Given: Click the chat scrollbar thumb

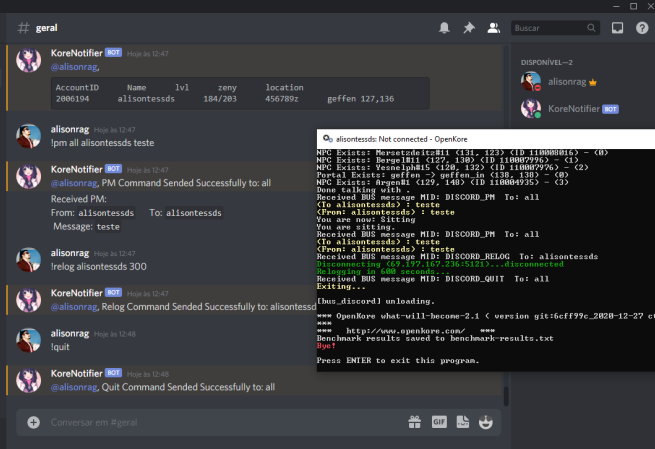Looking at the screenshot, I should click(506, 396).
